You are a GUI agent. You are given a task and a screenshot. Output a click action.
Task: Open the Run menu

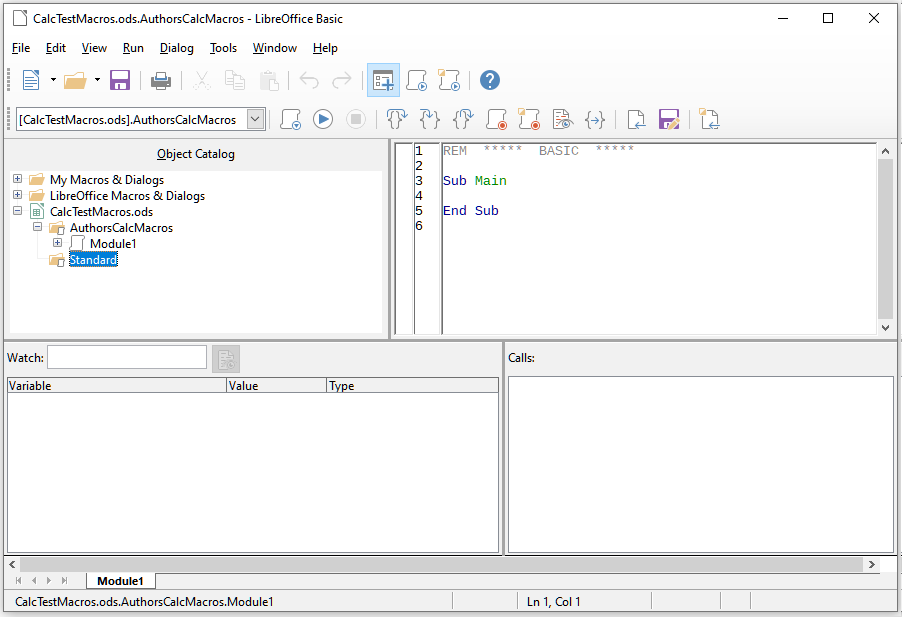click(133, 47)
